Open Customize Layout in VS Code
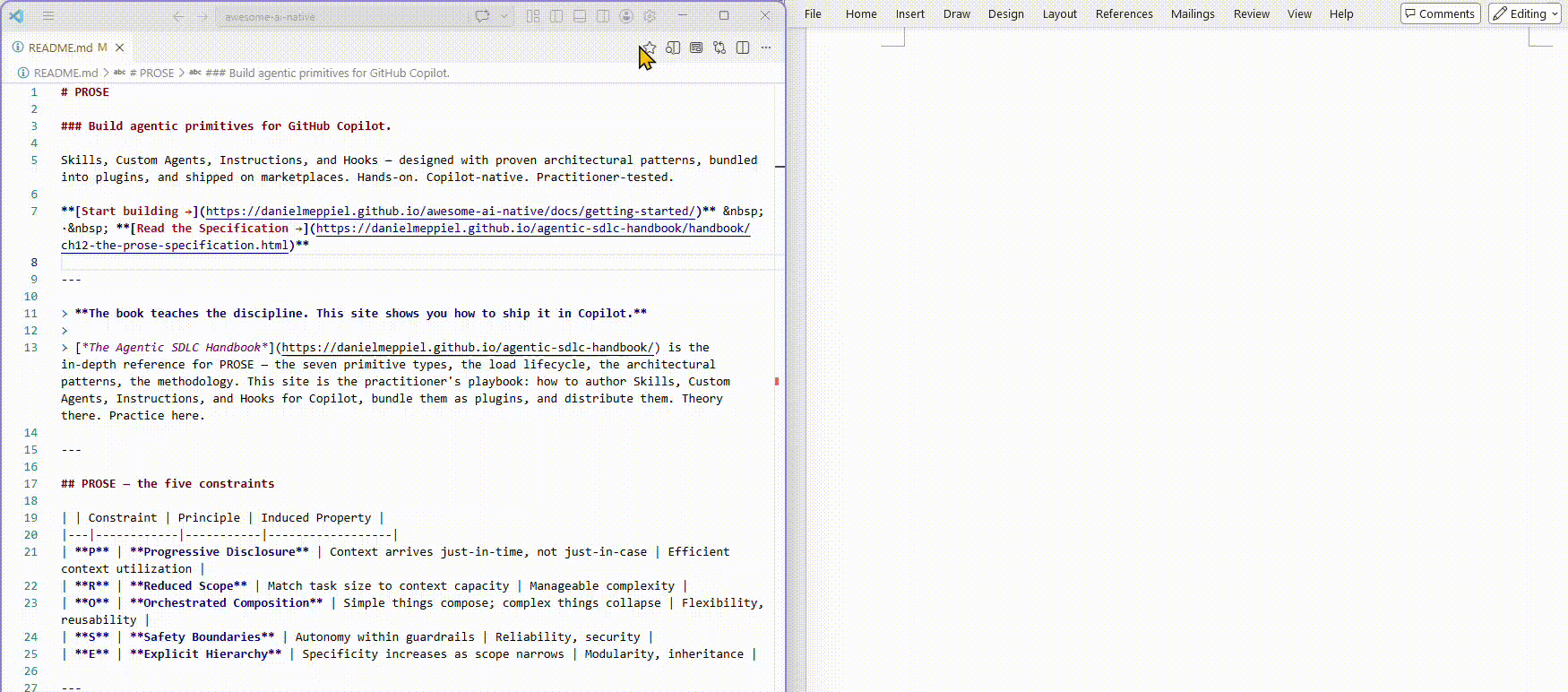 tap(533, 16)
